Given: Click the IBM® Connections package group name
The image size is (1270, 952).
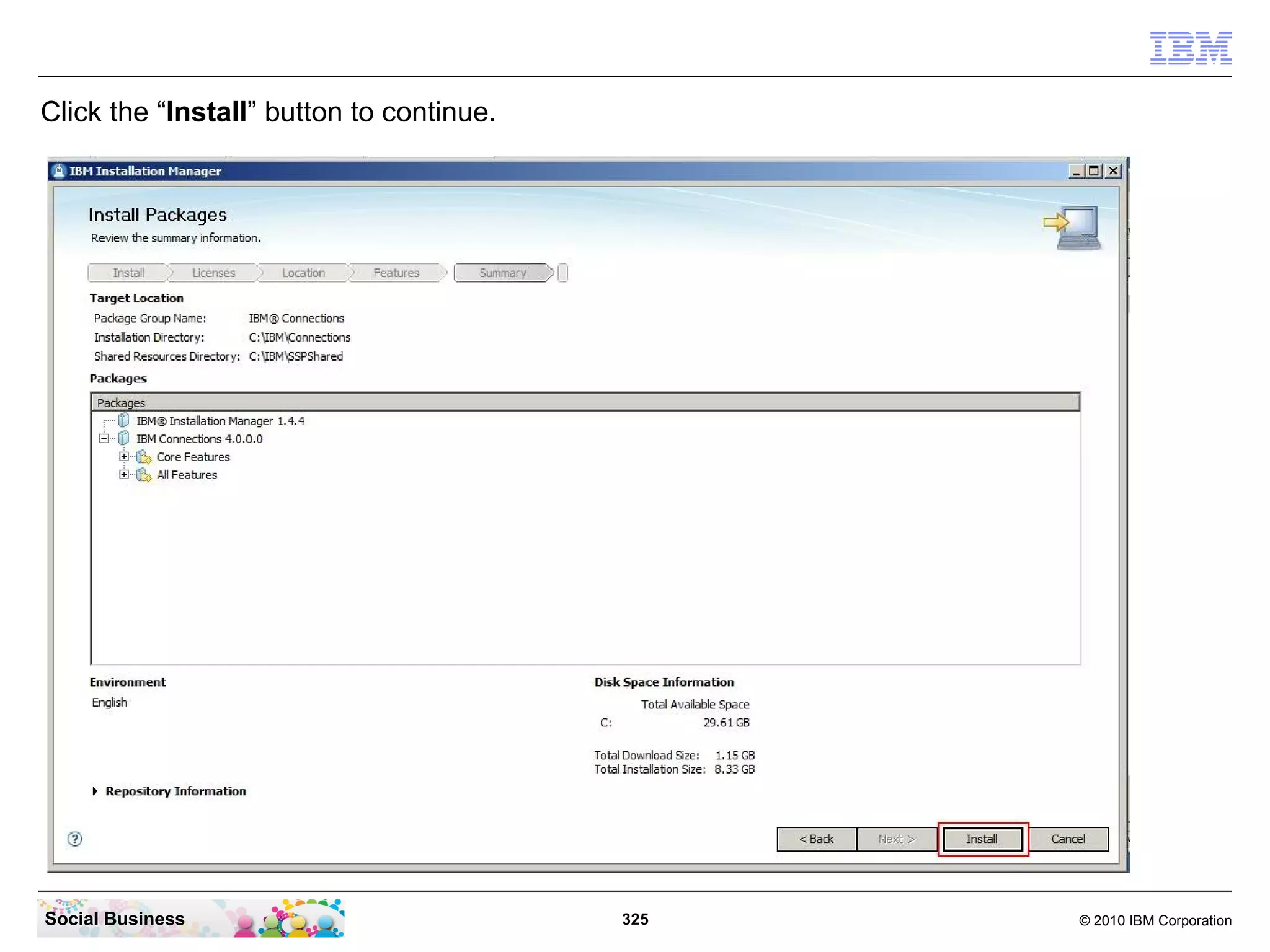Looking at the screenshot, I should click(x=296, y=318).
